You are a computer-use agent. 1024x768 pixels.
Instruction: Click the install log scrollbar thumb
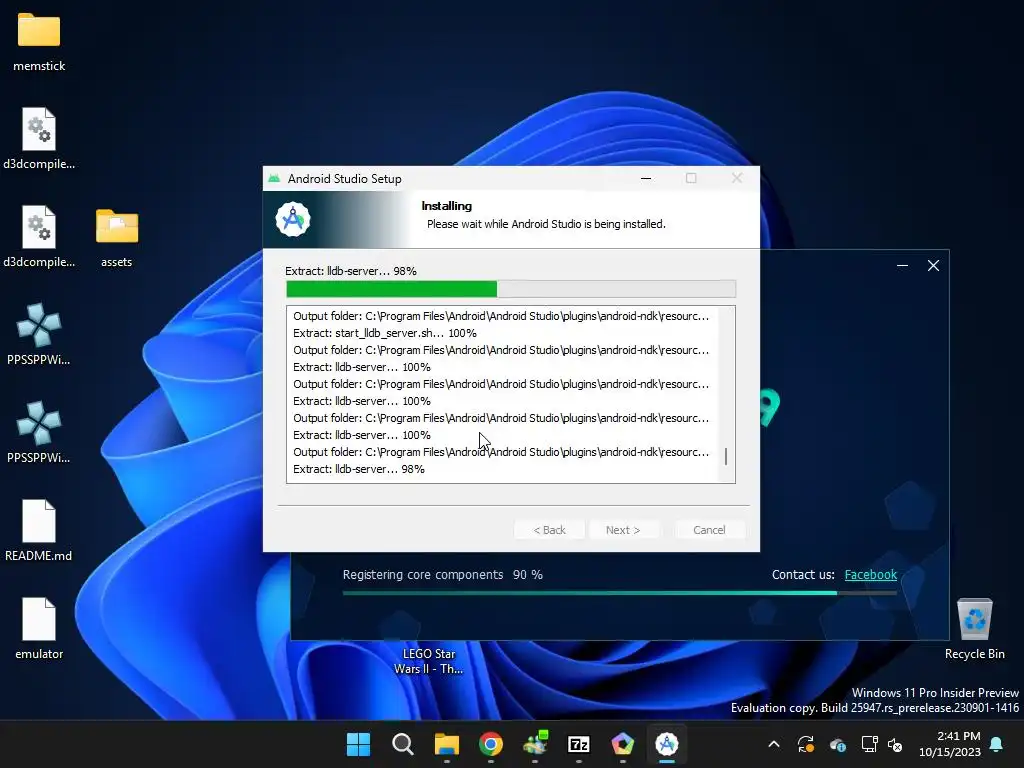click(726, 456)
